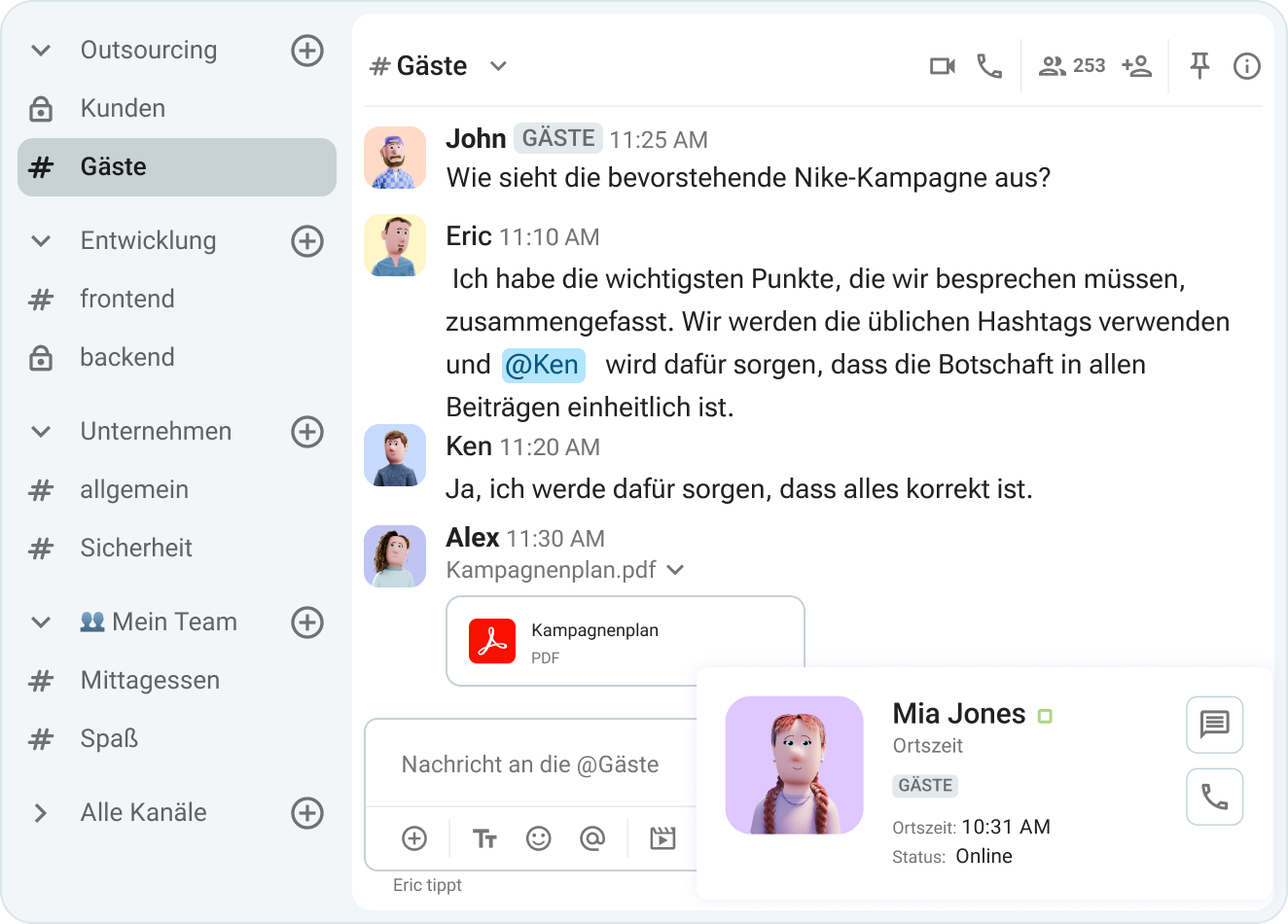Open the Kampagnenplan.pdf message dropdown
Image resolution: width=1288 pixels, height=924 pixels.
coord(675,571)
